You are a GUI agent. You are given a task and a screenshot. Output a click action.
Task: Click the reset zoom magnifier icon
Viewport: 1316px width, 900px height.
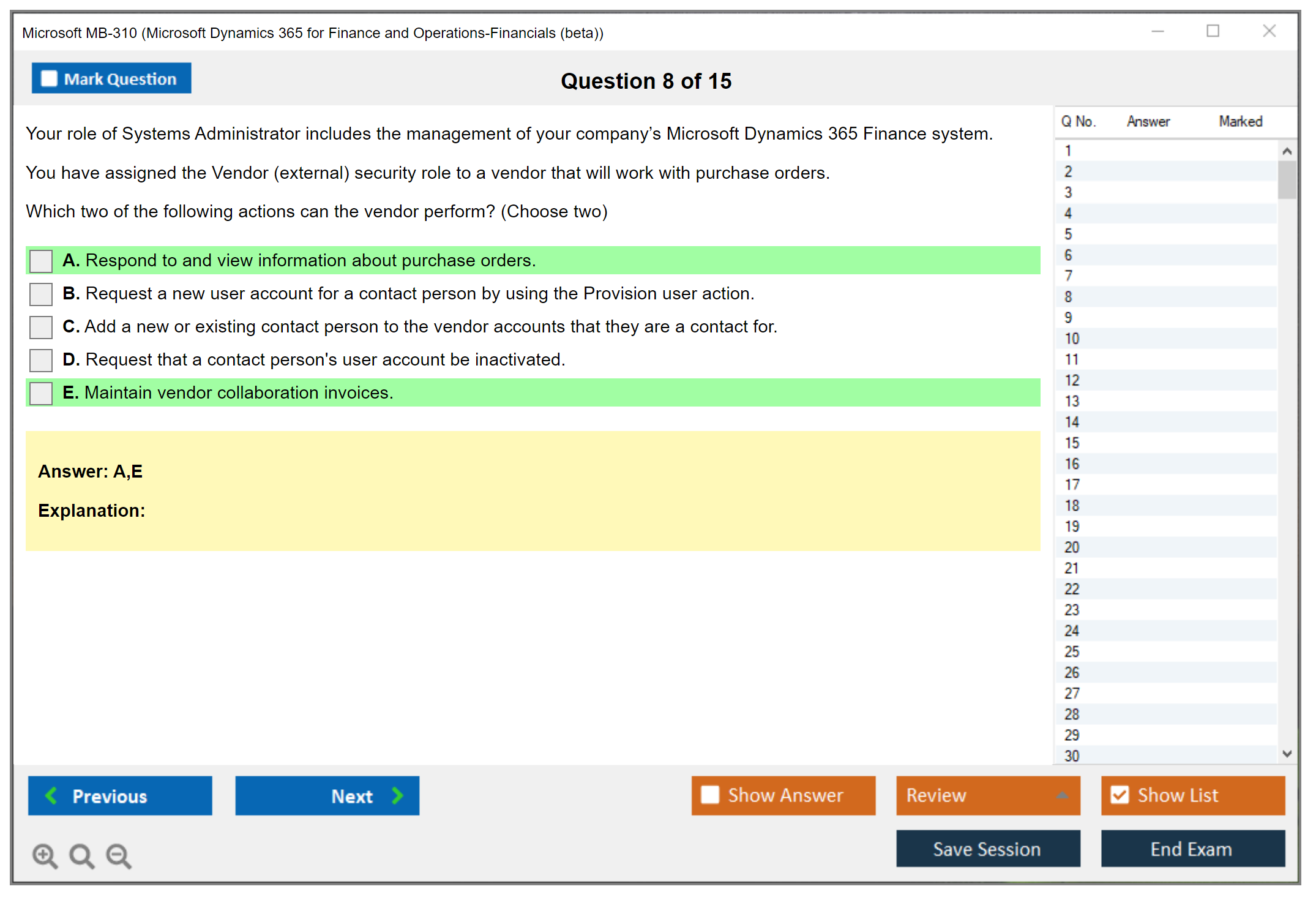pos(81,855)
